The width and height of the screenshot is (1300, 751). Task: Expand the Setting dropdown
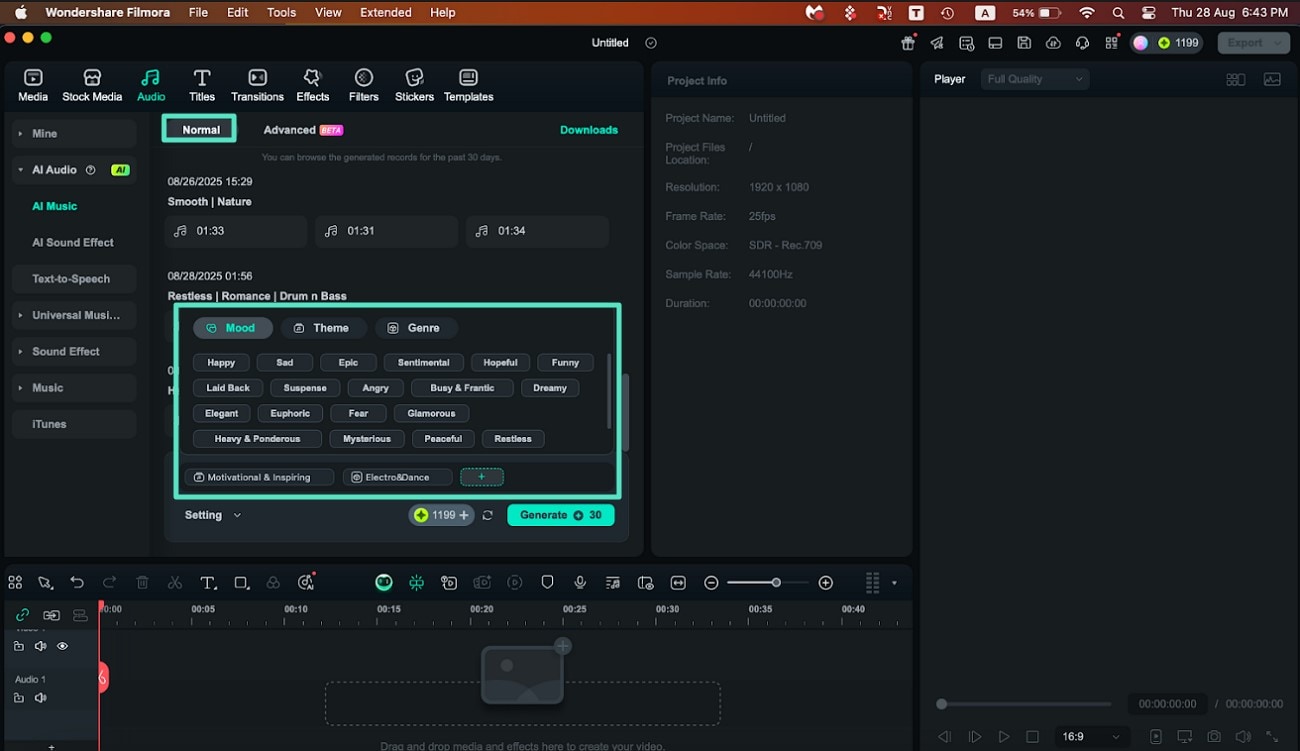pos(213,515)
